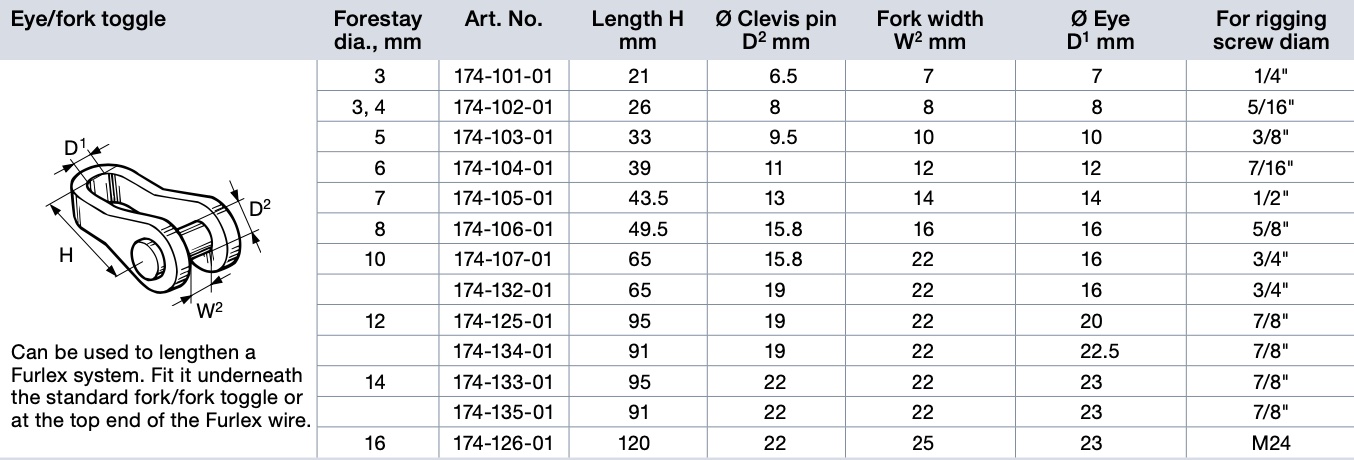Select article number 174-125-01
1354x460 pixels.
tap(503, 321)
